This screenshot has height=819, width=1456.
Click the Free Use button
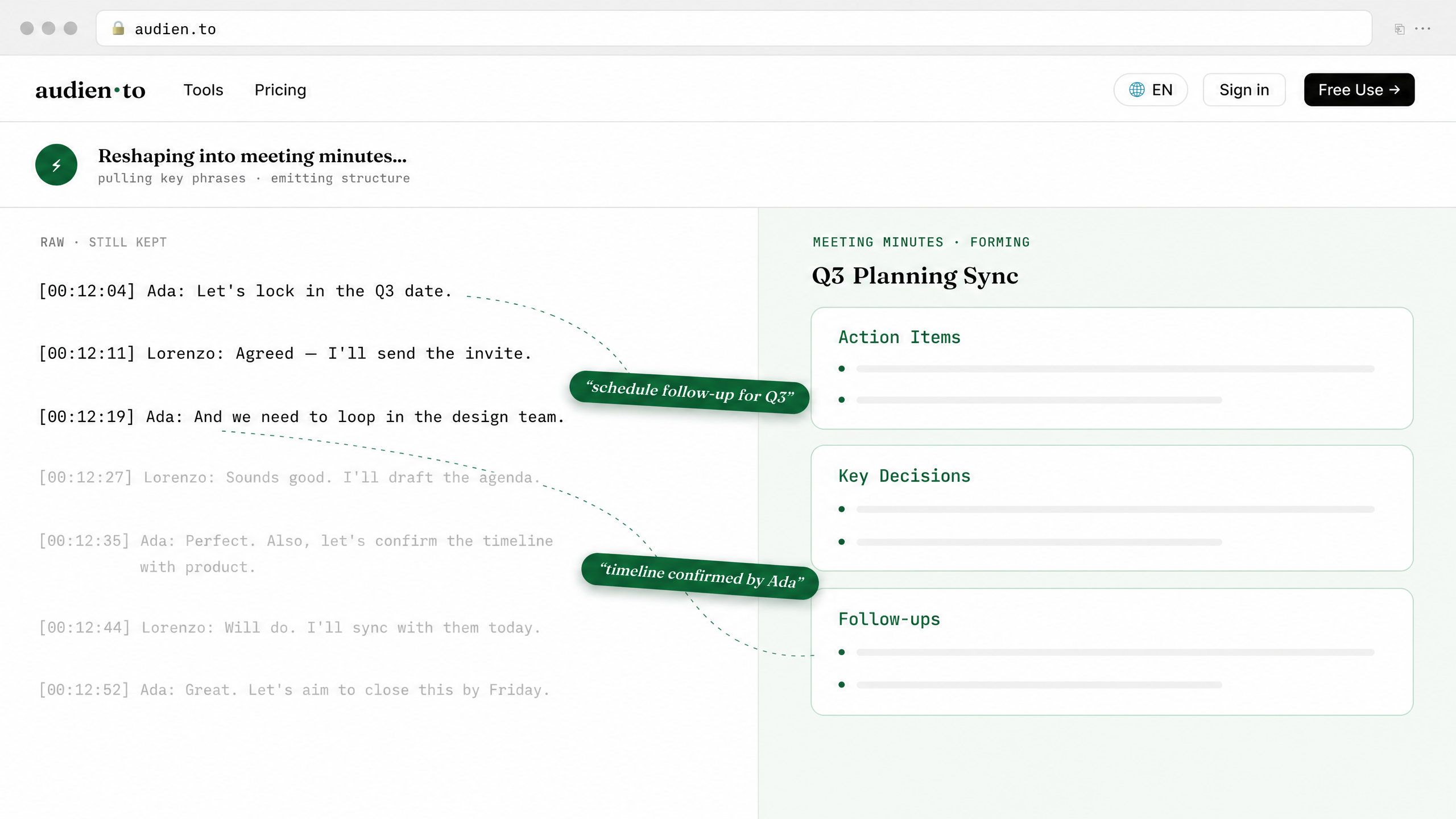pos(1359,90)
